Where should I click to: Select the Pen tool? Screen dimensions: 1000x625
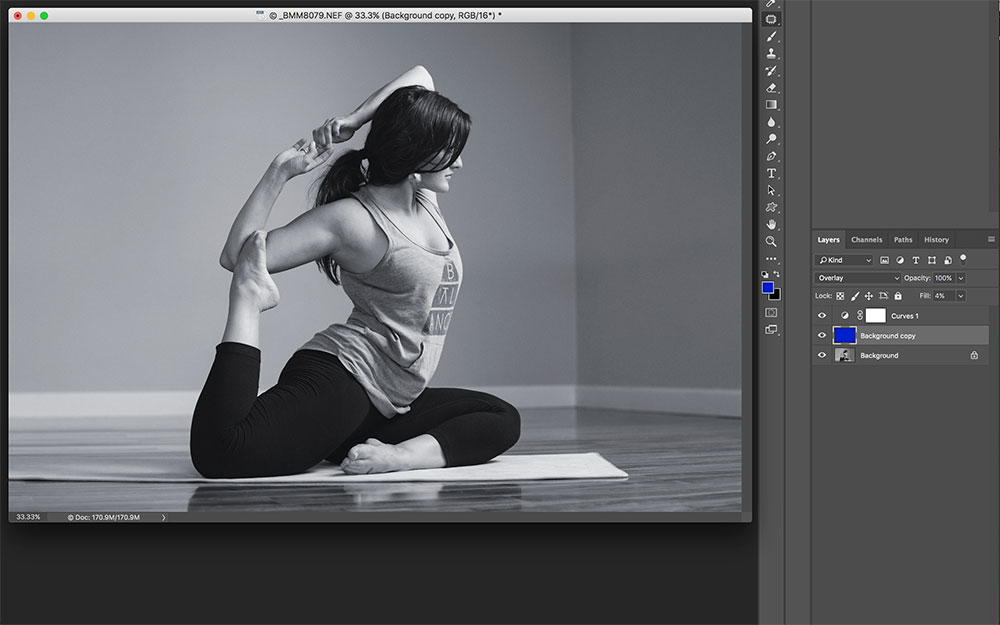click(771, 156)
